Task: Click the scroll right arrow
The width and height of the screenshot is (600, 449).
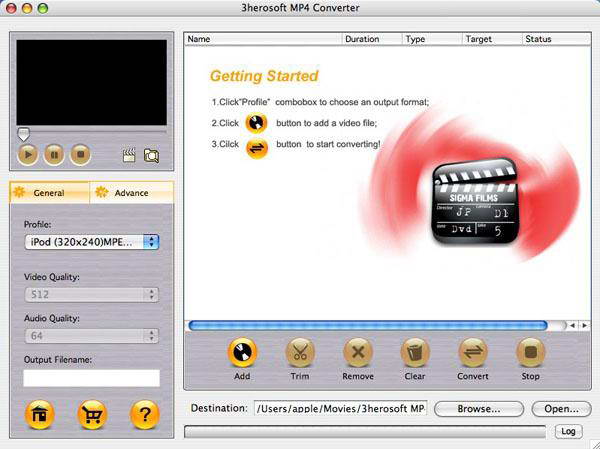Action: [x=585, y=325]
